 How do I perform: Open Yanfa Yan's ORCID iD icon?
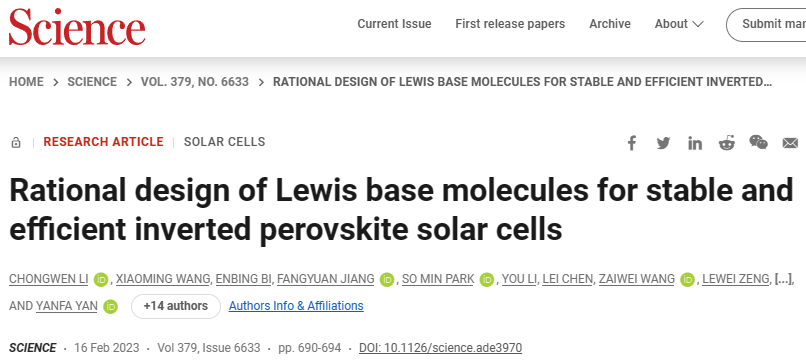pos(110,307)
